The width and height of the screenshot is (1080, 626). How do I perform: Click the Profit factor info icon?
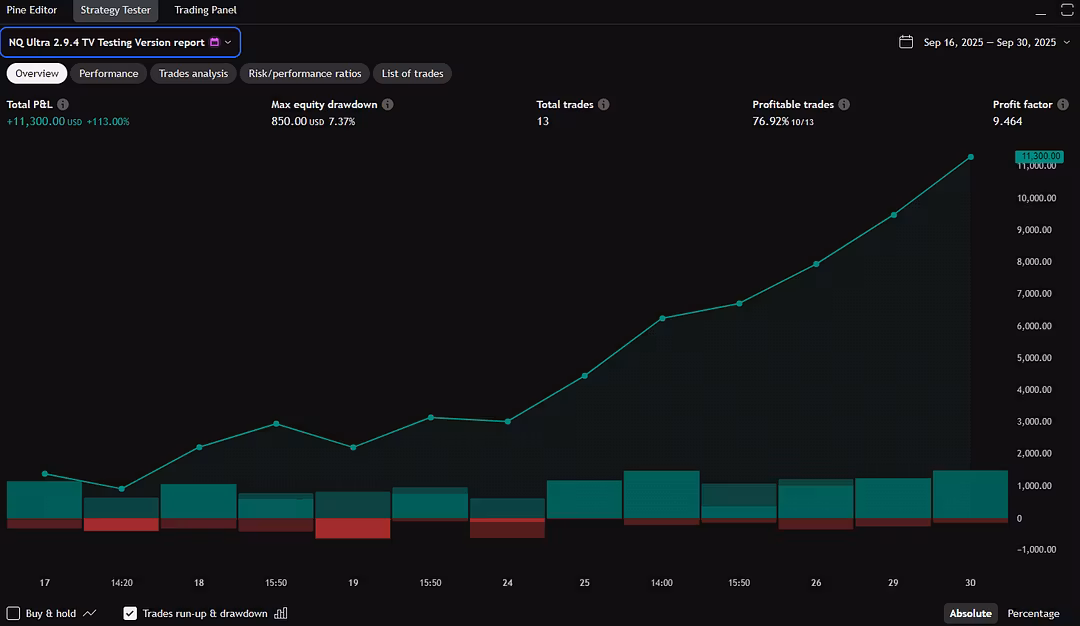pyautogui.click(x=1062, y=105)
